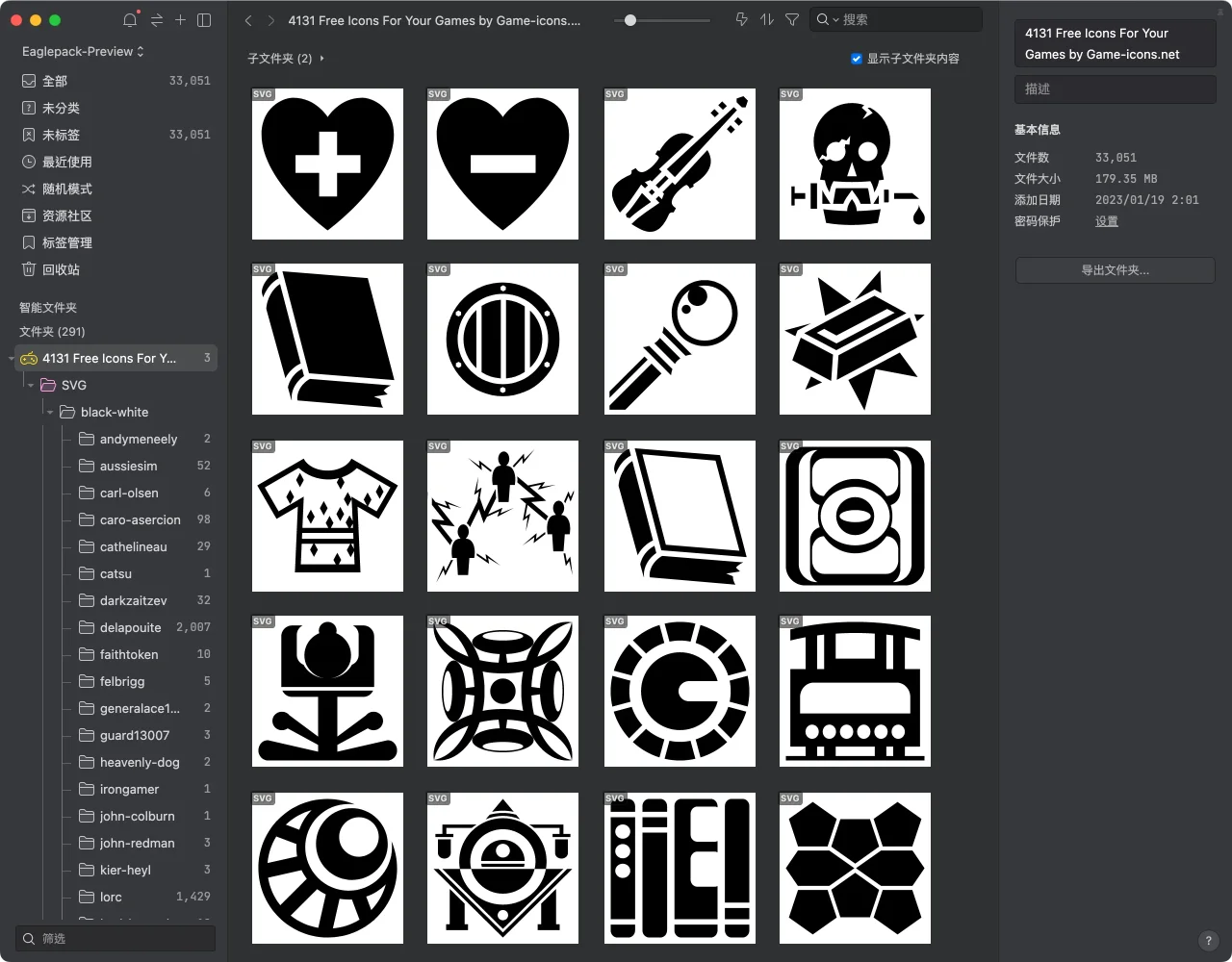This screenshot has height=962, width=1232.
Task: Click the switch library arrows icon
Action: [156, 20]
